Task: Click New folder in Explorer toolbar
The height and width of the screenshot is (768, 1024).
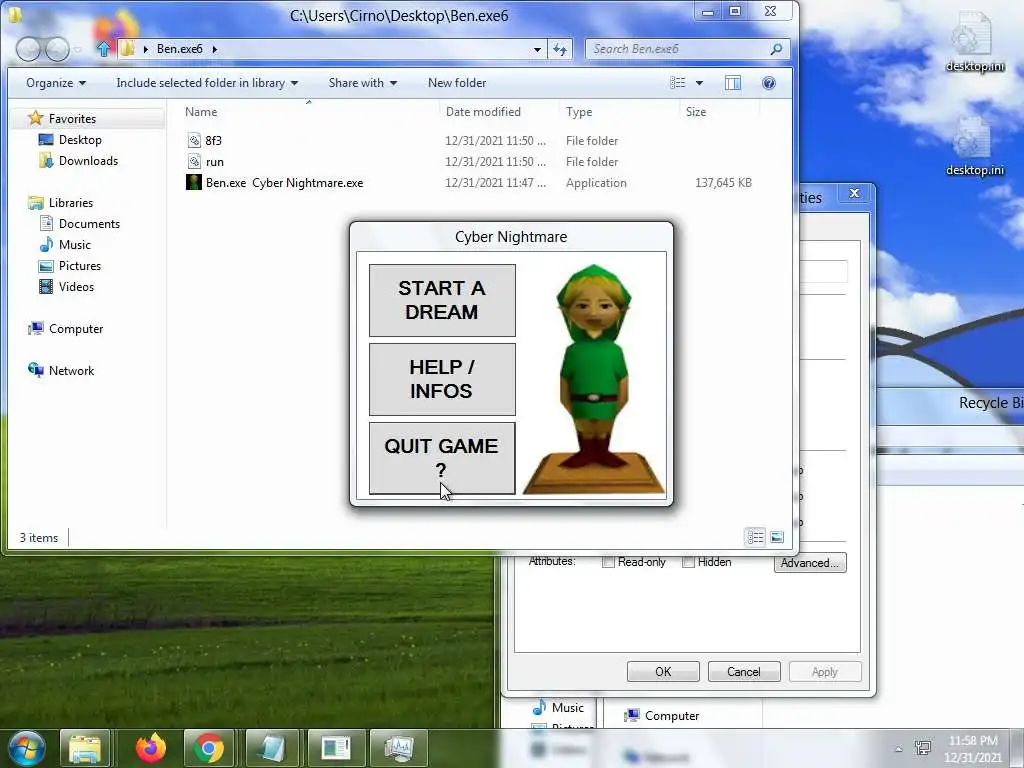Action: 457,83
